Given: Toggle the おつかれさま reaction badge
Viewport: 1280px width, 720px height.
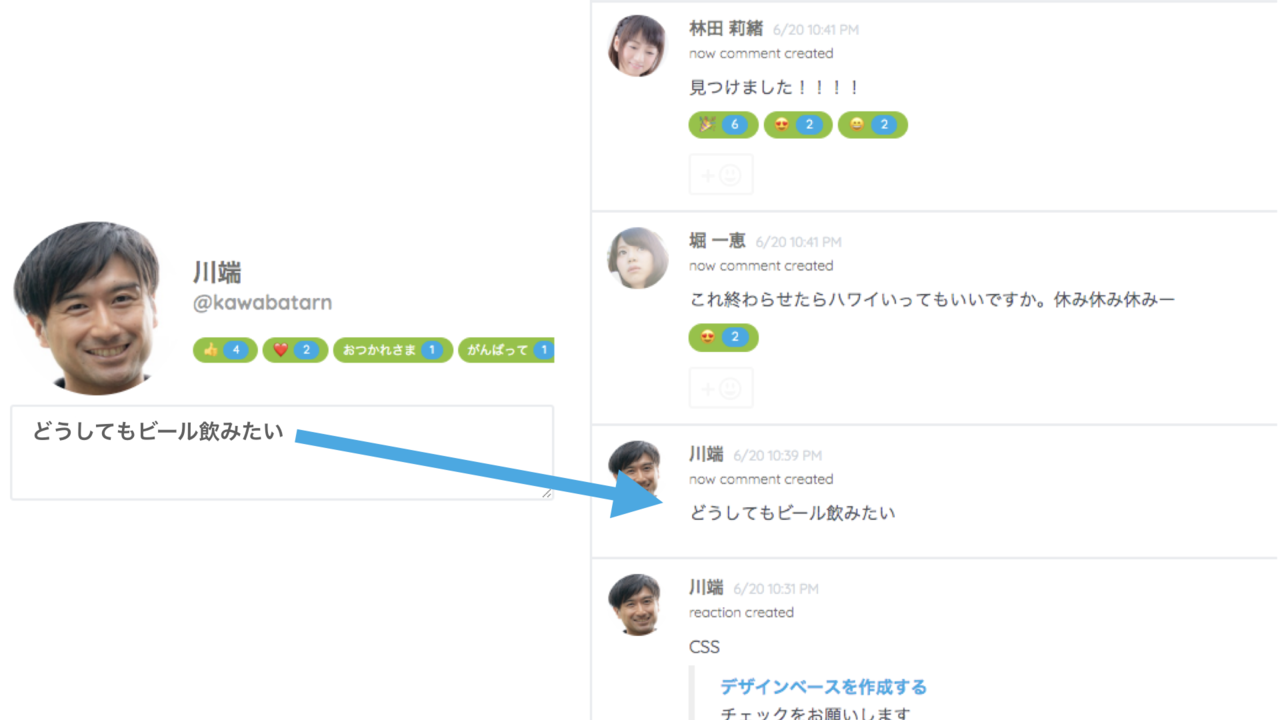Looking at the screenshot, I should pyautogui.click(x=393, y=350).
